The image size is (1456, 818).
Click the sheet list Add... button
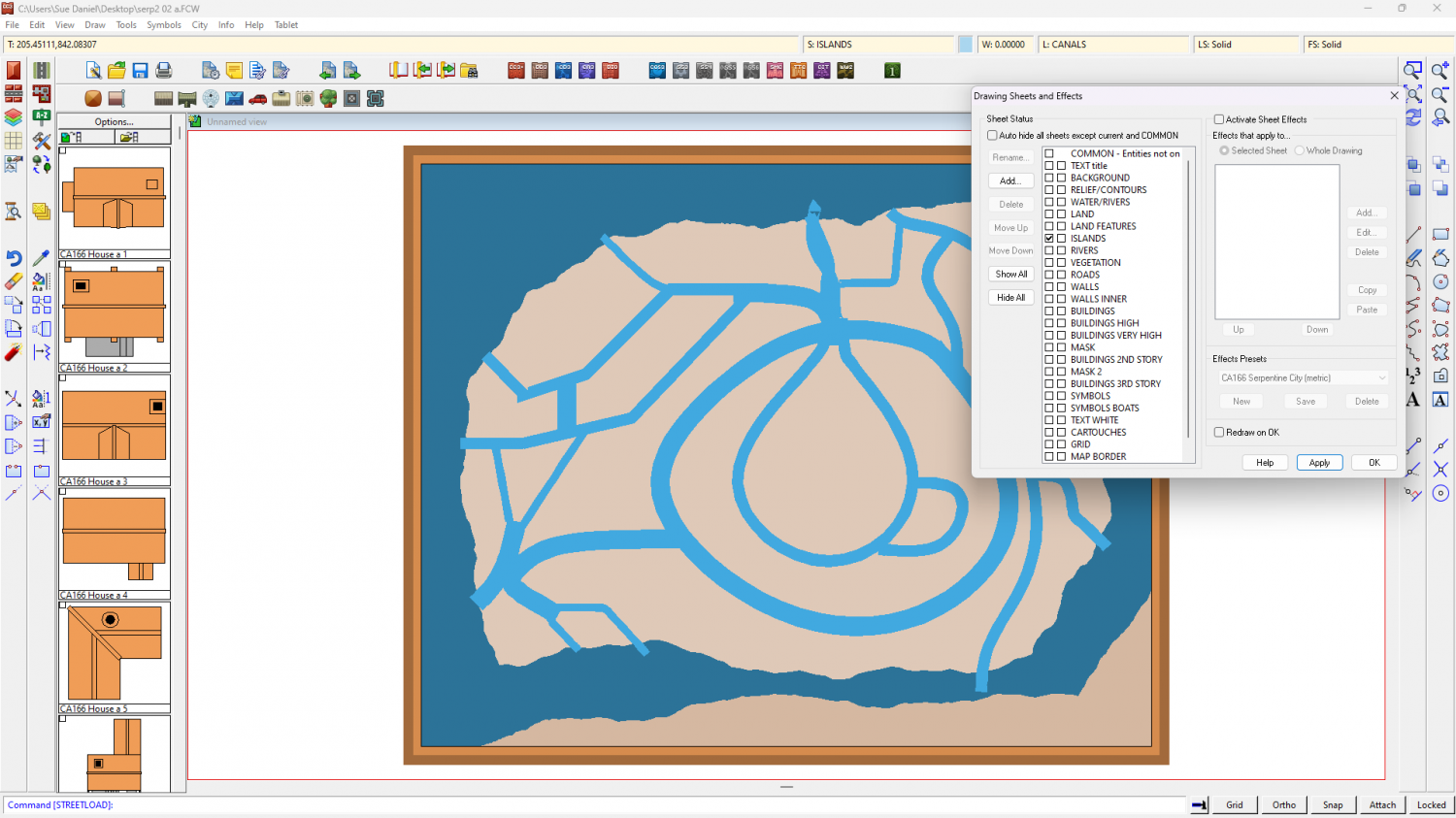[x=1010, y=181]
